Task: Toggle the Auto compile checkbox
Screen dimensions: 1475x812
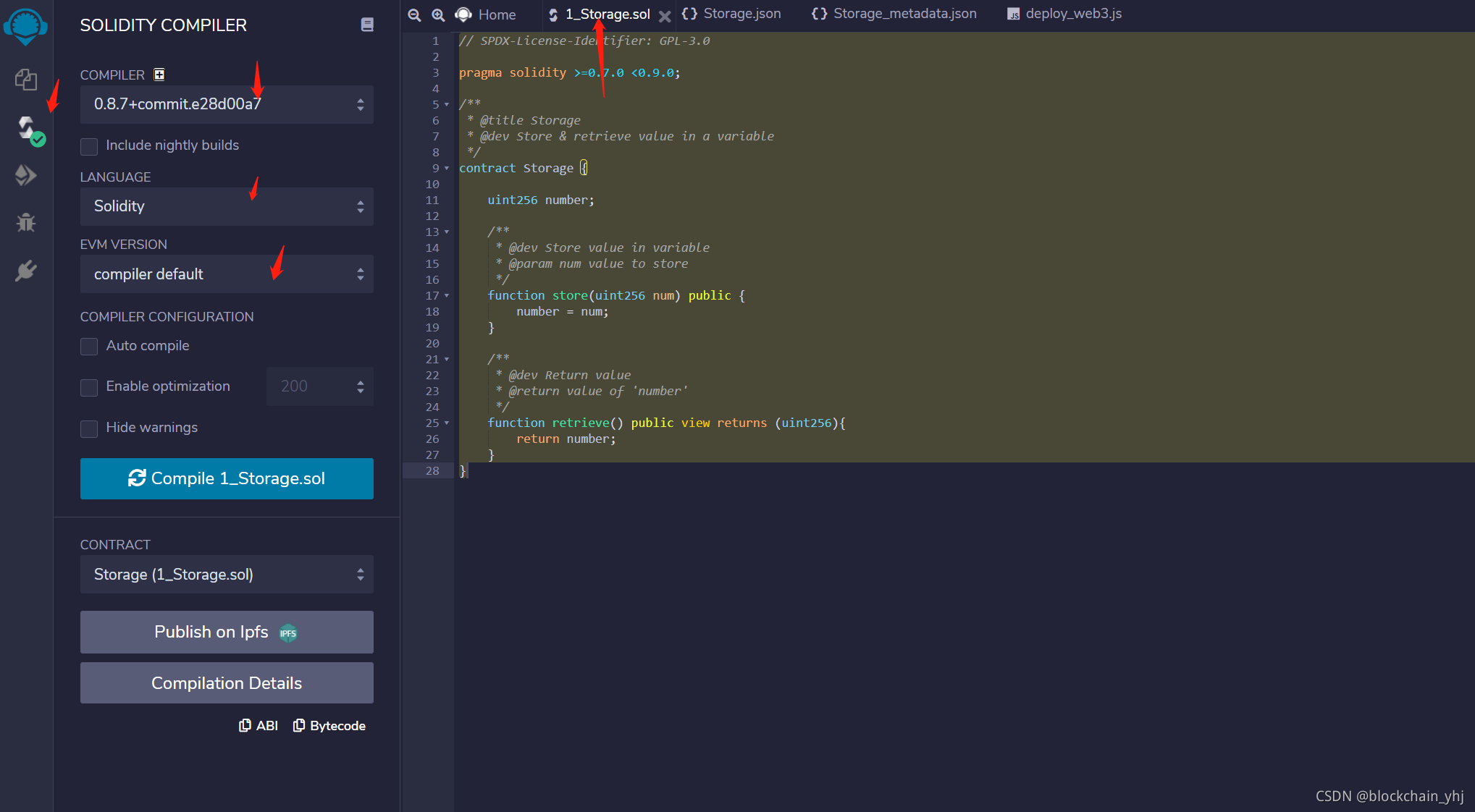Action: (89, 347)
